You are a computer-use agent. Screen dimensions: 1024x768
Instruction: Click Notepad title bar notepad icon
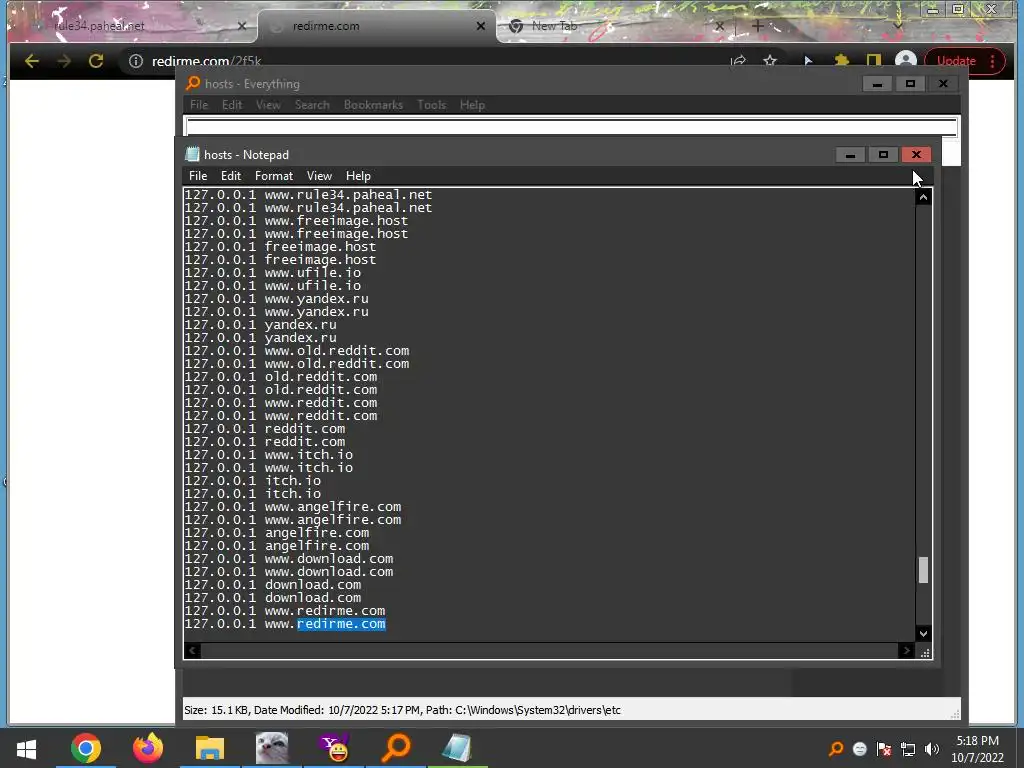pyautogui.click(x=192, y=154)
